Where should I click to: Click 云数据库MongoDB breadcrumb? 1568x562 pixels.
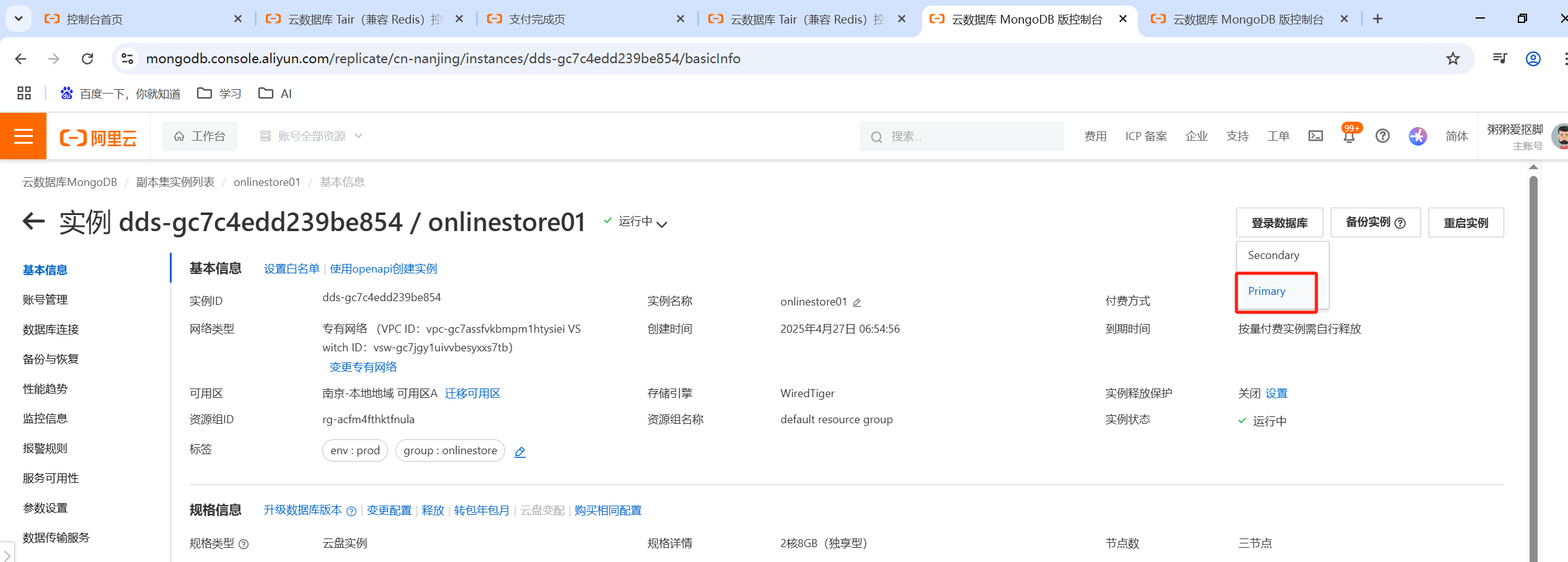69,182
